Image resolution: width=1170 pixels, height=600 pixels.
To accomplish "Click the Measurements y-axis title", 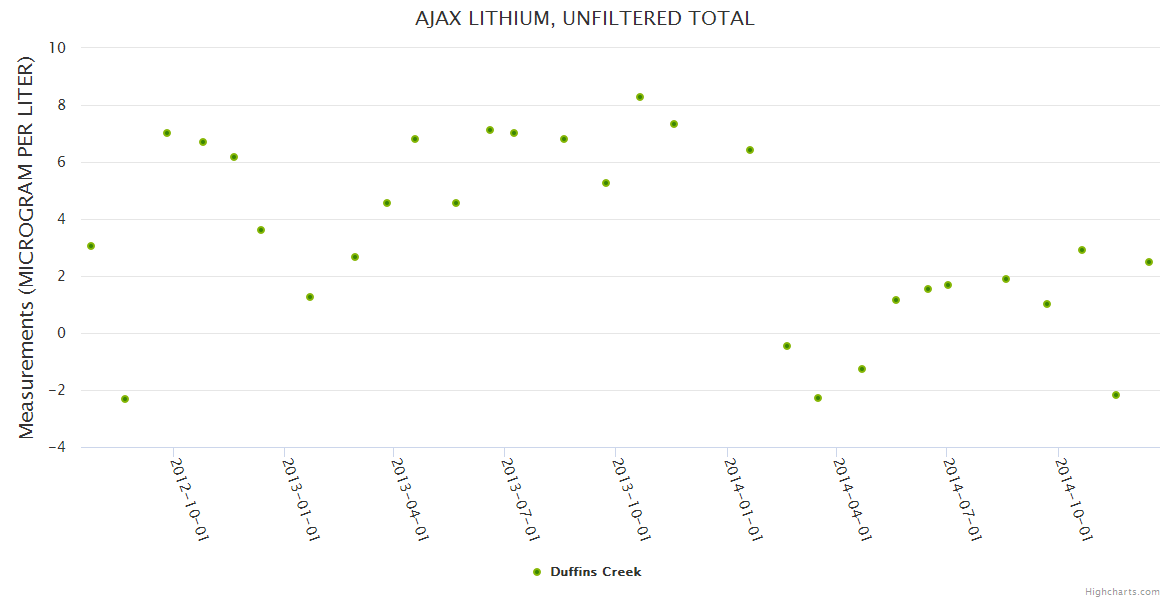I will pyautogui.click(x=27, y=247).
